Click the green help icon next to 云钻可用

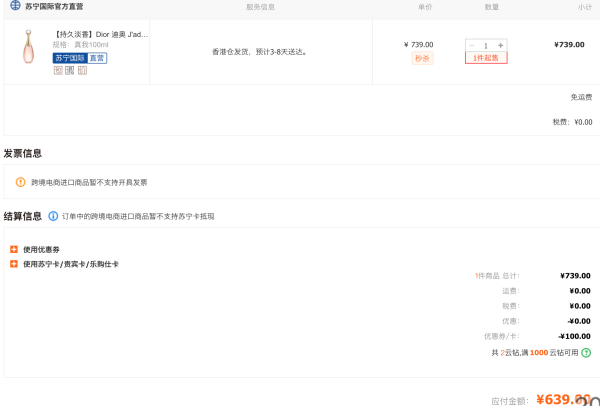[x=586, y=353]
